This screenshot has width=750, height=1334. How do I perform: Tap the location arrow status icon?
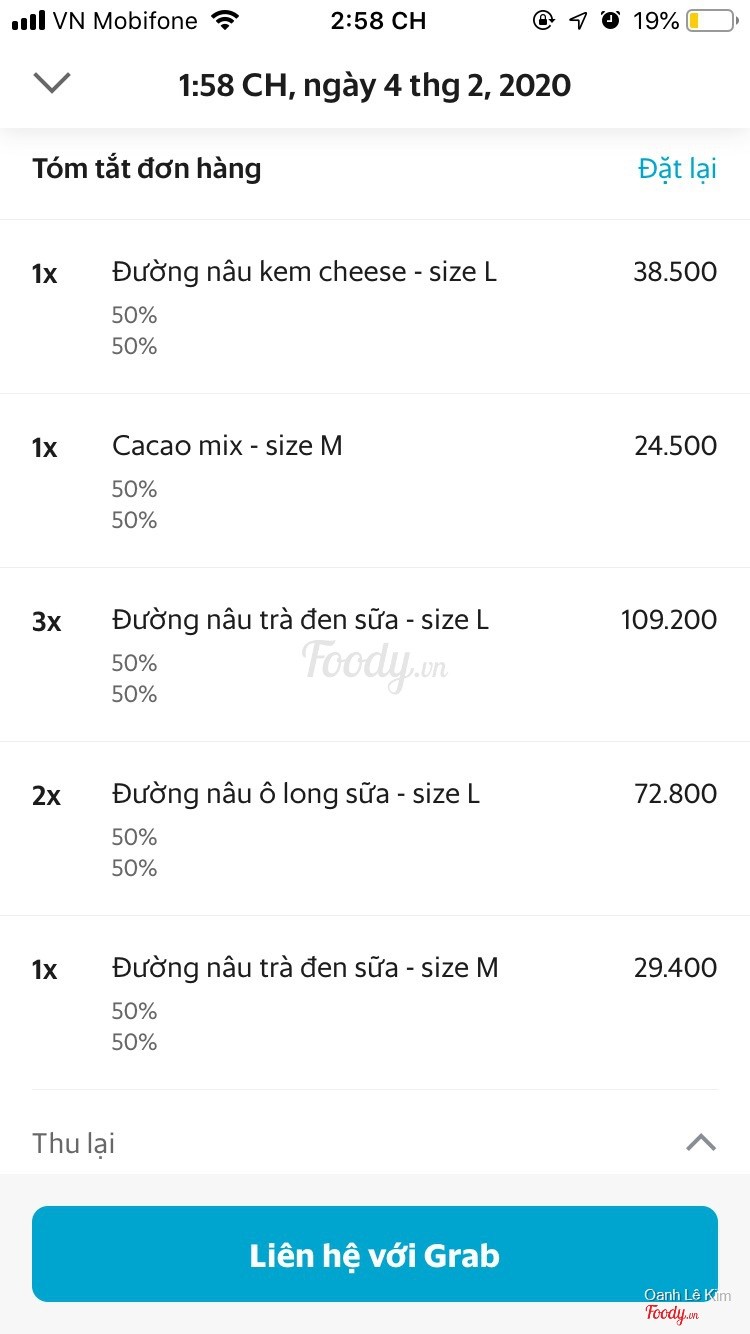coord(578,20)
